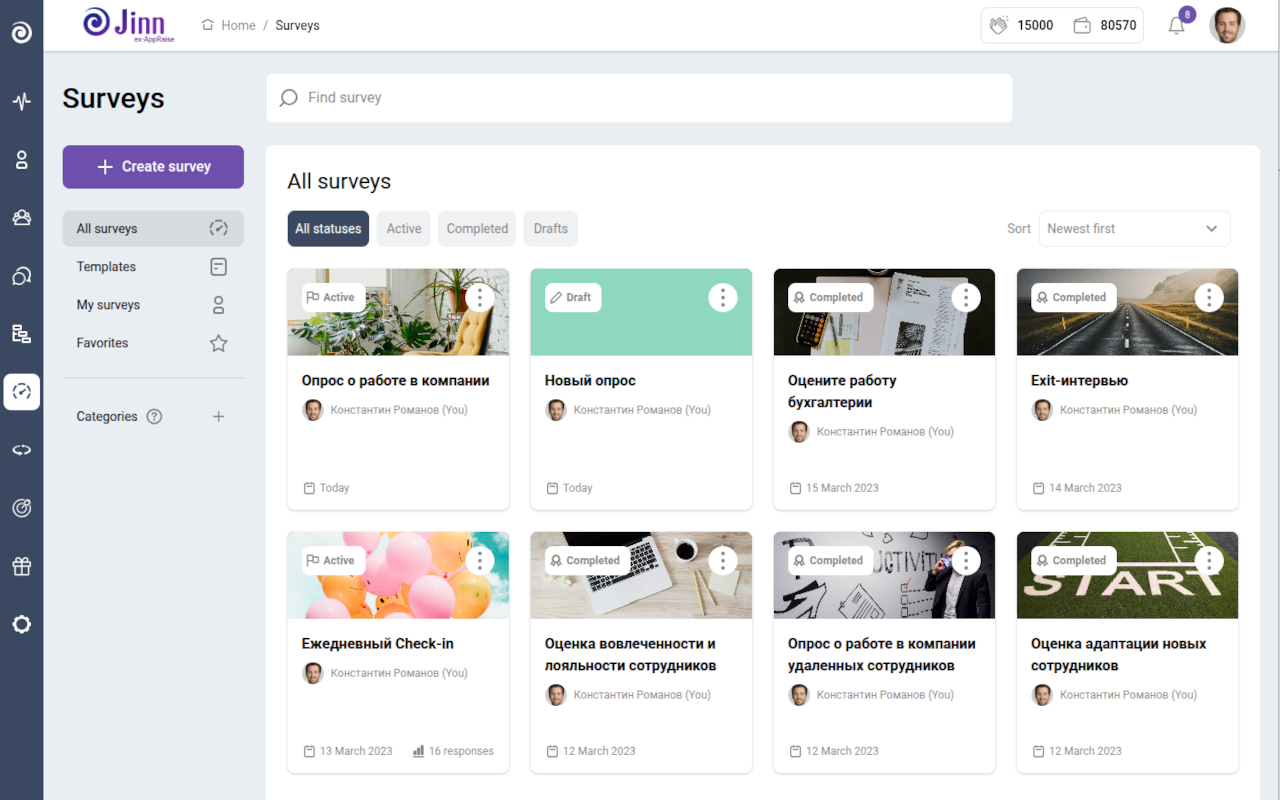The height and width of the screenshot is (800, 1280).
Task: Open the Home breadcrumb link
Action: [236, 25]
